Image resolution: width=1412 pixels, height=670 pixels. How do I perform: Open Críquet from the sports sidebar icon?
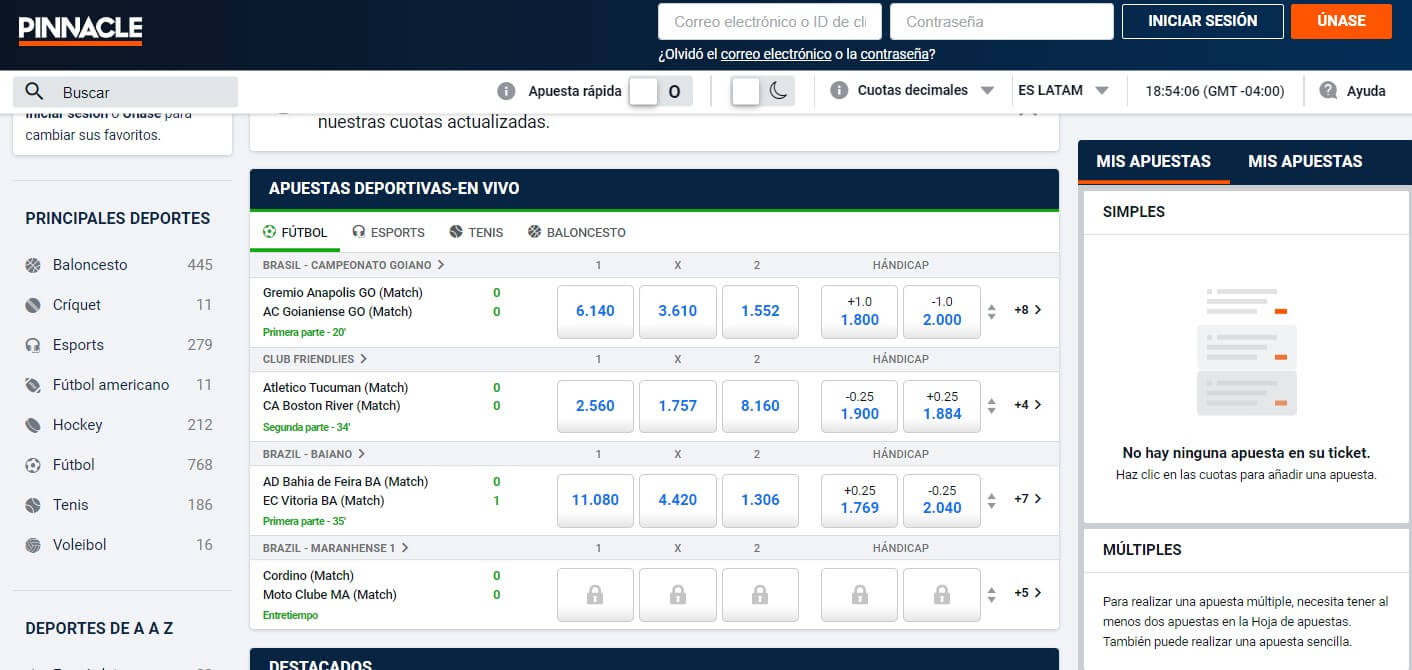coord(34,305)
